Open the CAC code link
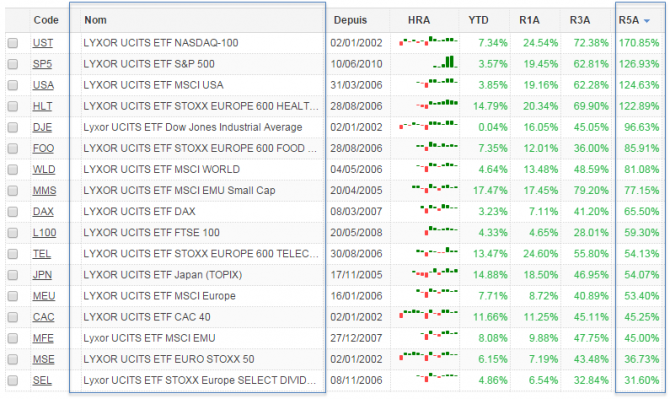Viewport: 670px width, 399px height. pyautogui.click(x=44, y=317)
